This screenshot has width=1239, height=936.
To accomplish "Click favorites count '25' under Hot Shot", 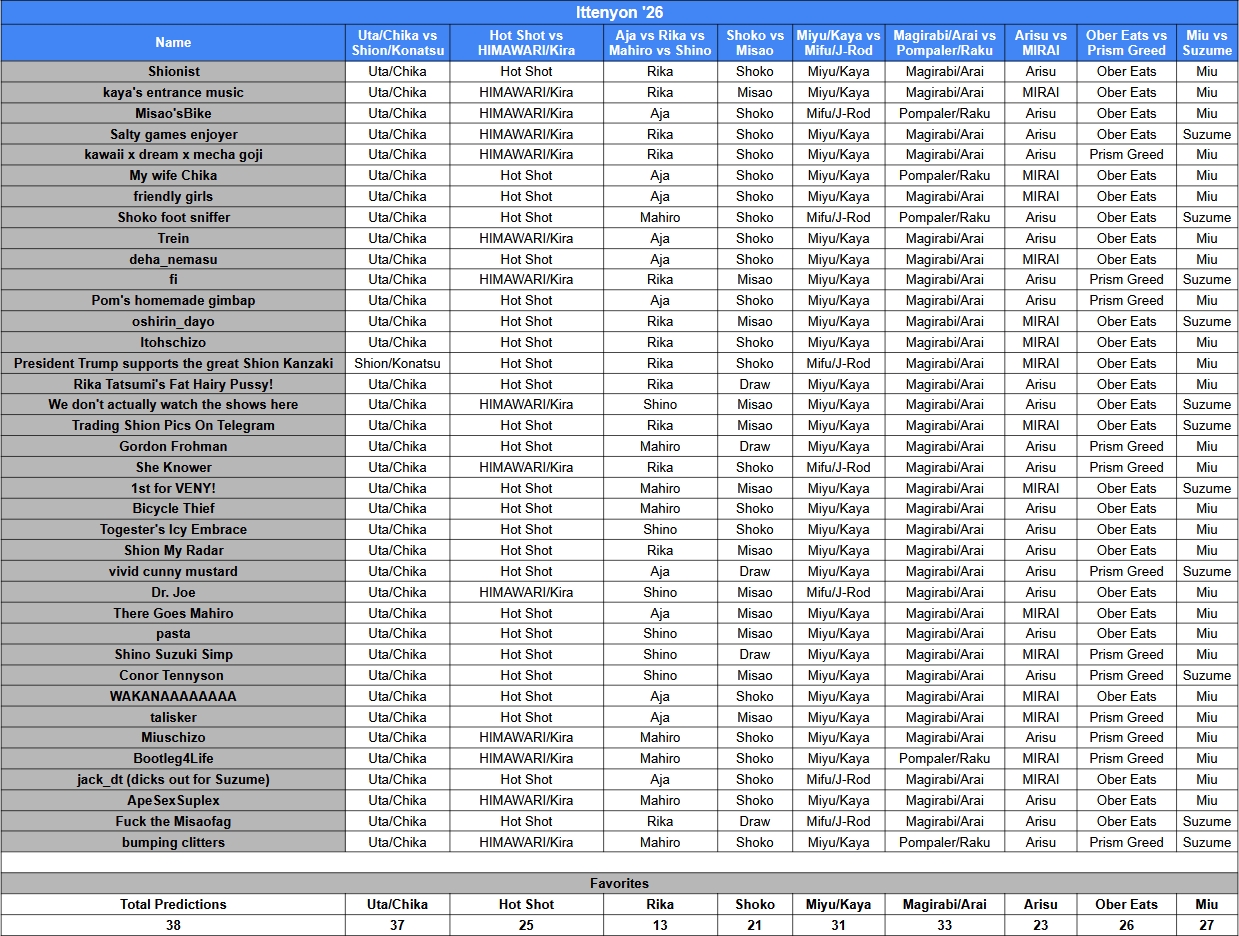I will coord(526,926).
